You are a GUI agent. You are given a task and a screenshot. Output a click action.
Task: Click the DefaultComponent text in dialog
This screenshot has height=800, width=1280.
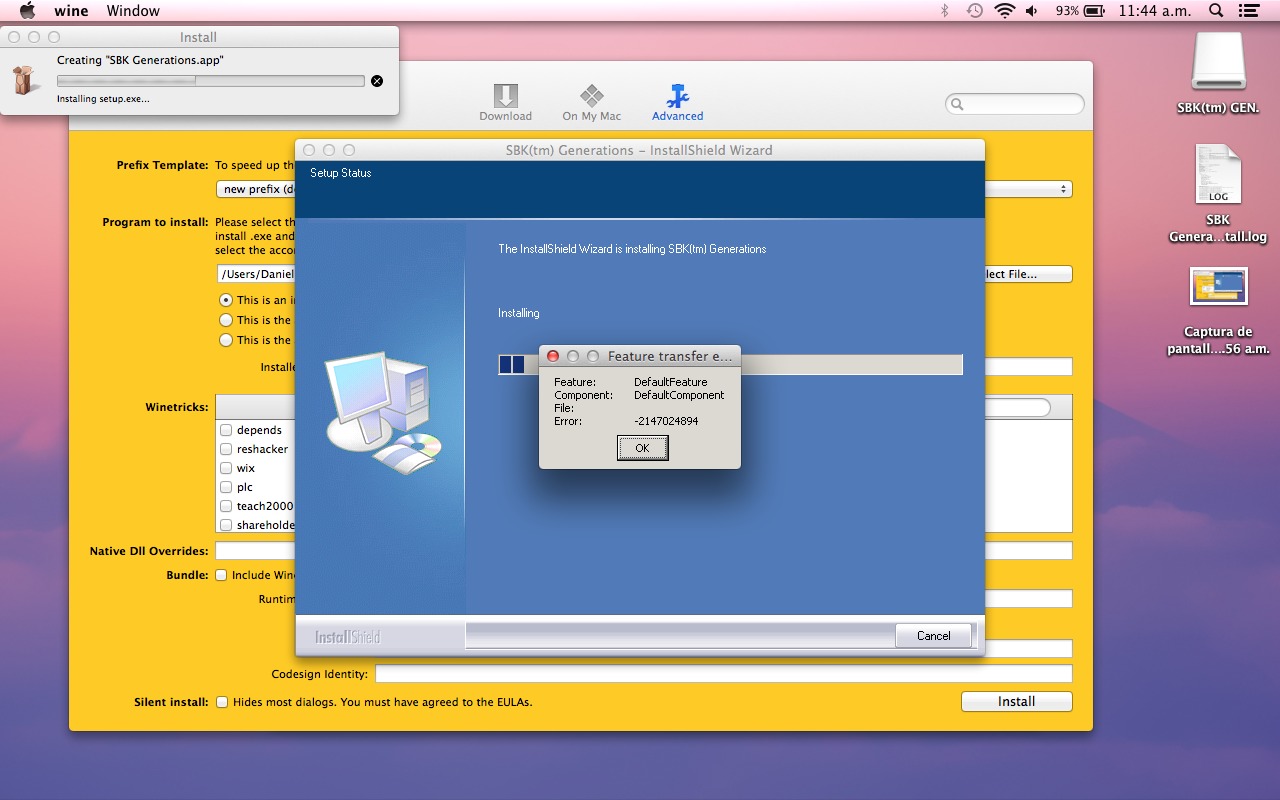click(679, 395)
